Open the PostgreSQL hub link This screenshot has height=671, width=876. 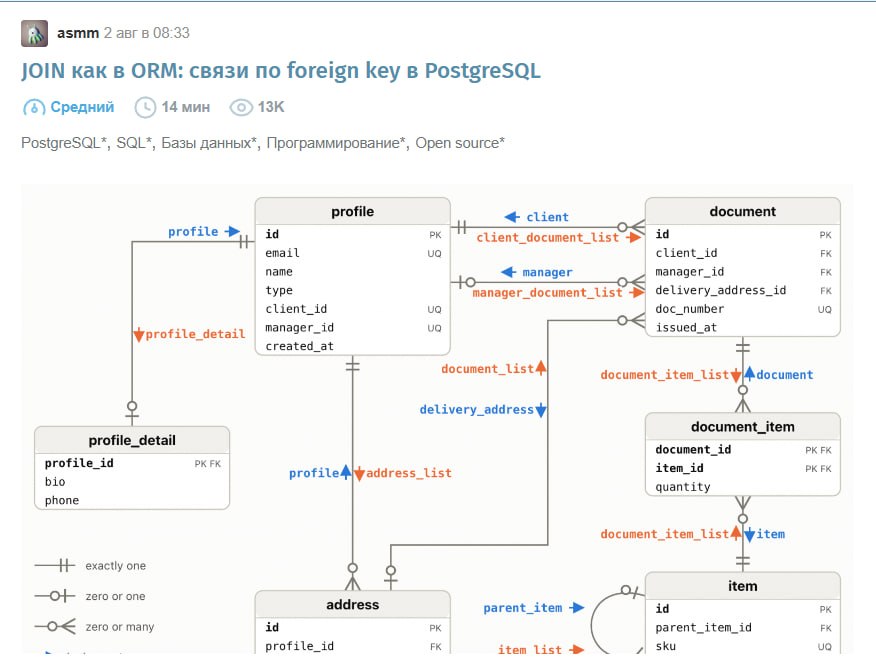64,143
